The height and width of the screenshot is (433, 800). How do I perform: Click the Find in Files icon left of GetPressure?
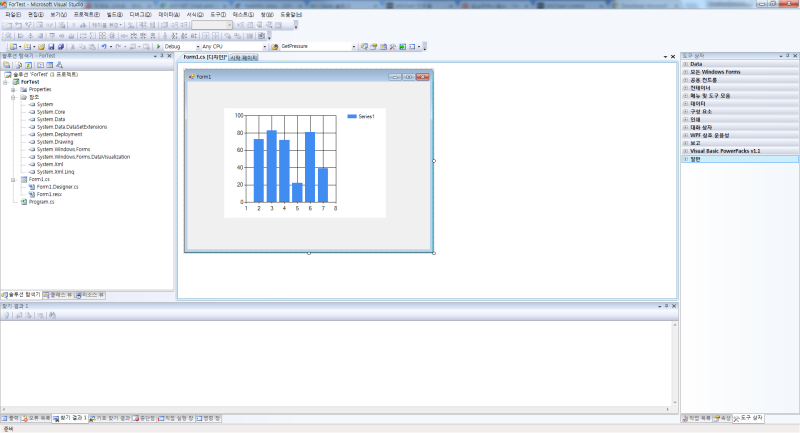[x=274, y=46]
